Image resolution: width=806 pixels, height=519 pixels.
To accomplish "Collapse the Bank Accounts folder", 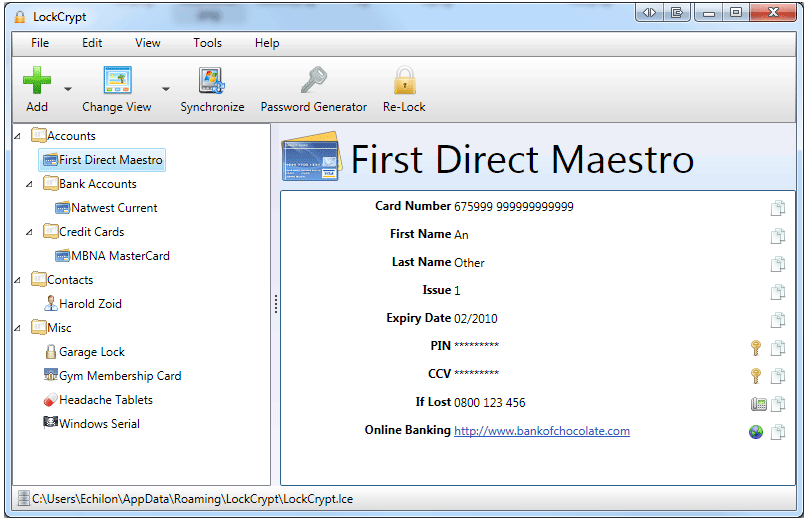I will coord(29,184).
